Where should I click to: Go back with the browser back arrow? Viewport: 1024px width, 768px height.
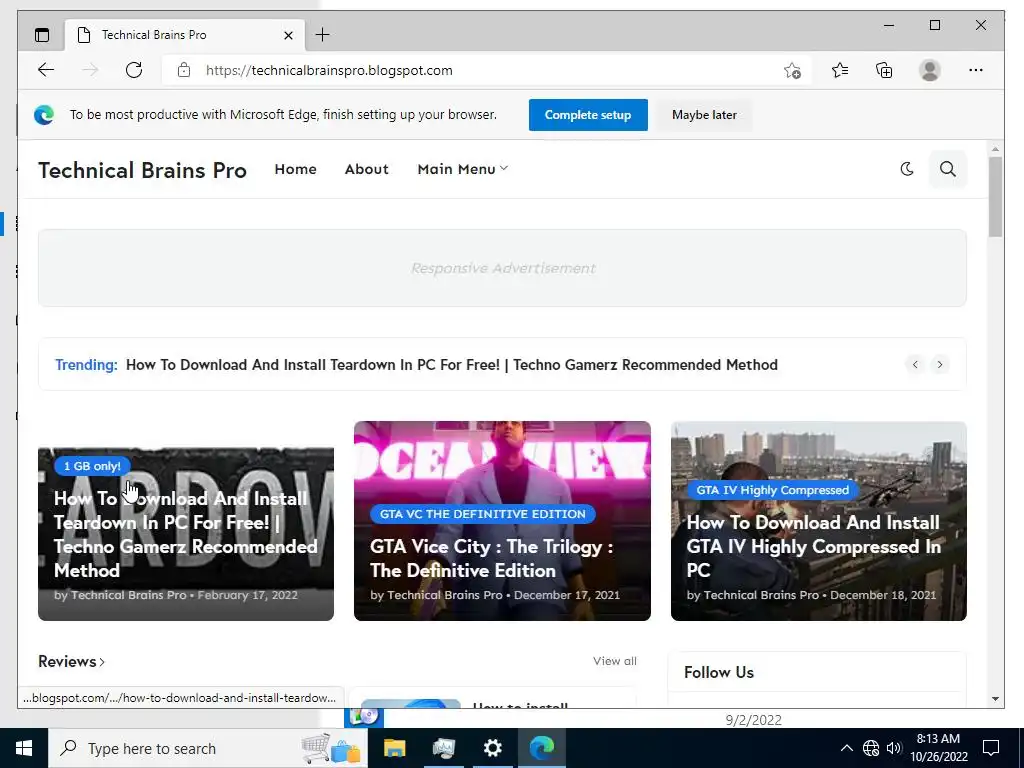[46, 70]
